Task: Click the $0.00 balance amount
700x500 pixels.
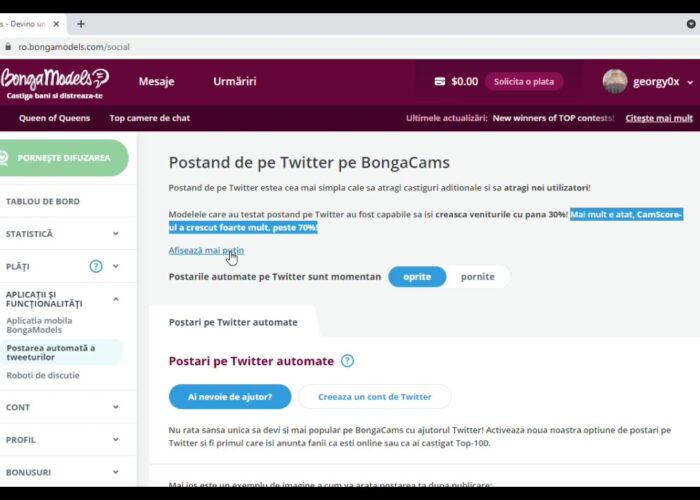Action: pyautogui.click(x=464, y=81)
